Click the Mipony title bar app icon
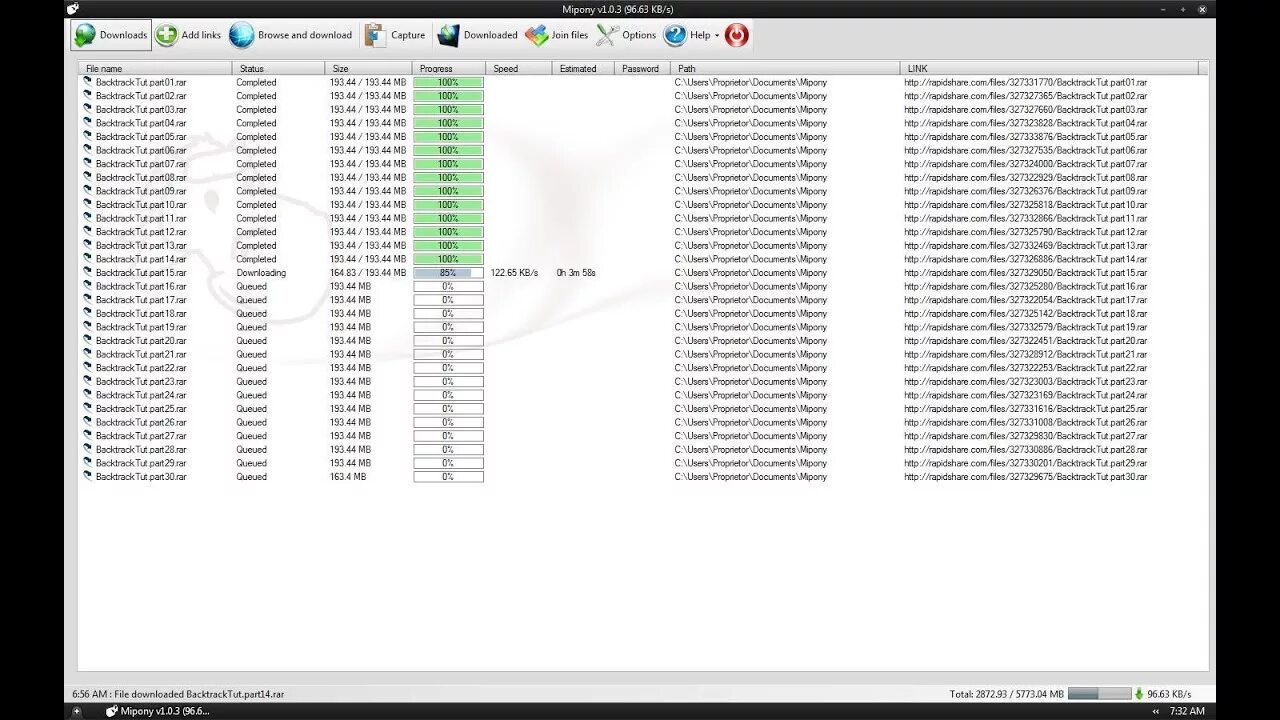The width and height of the screenshot is (1280, 720). click(73, 9)
